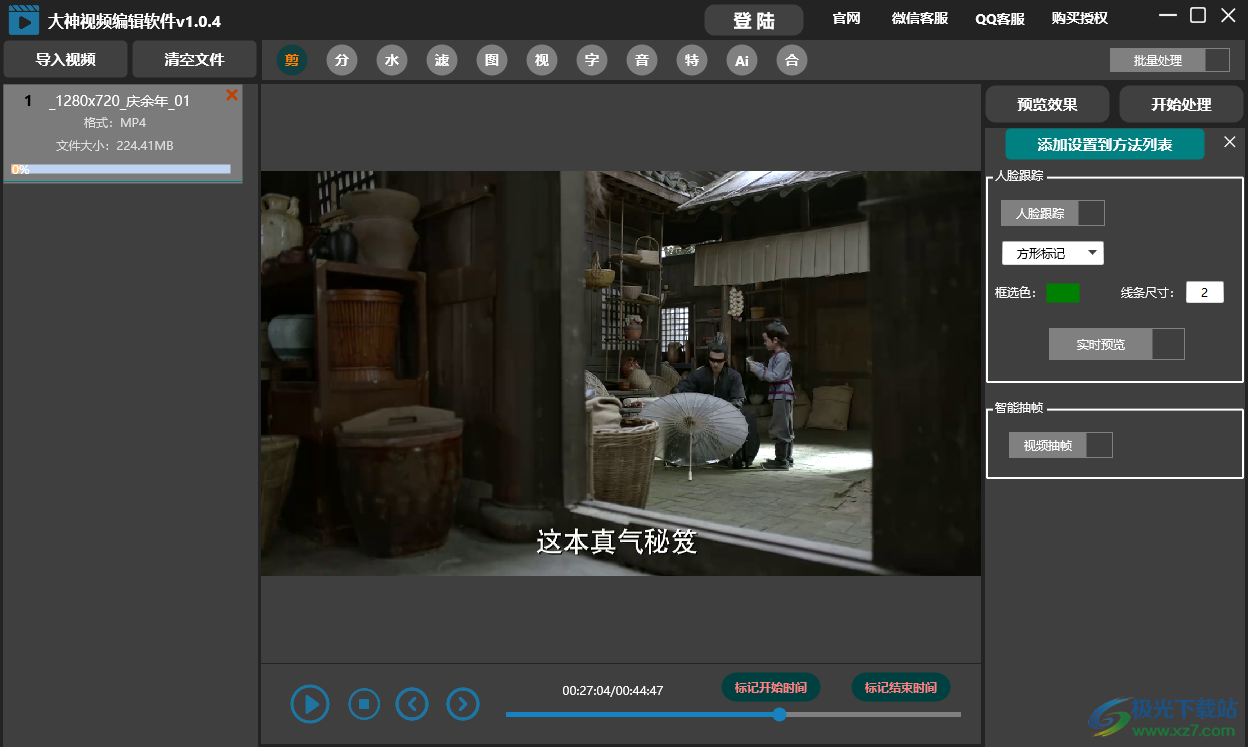The height and width of the screenshot is (747, 1248).
Task: Step back to the previous frame
Action: click(412, 704)
